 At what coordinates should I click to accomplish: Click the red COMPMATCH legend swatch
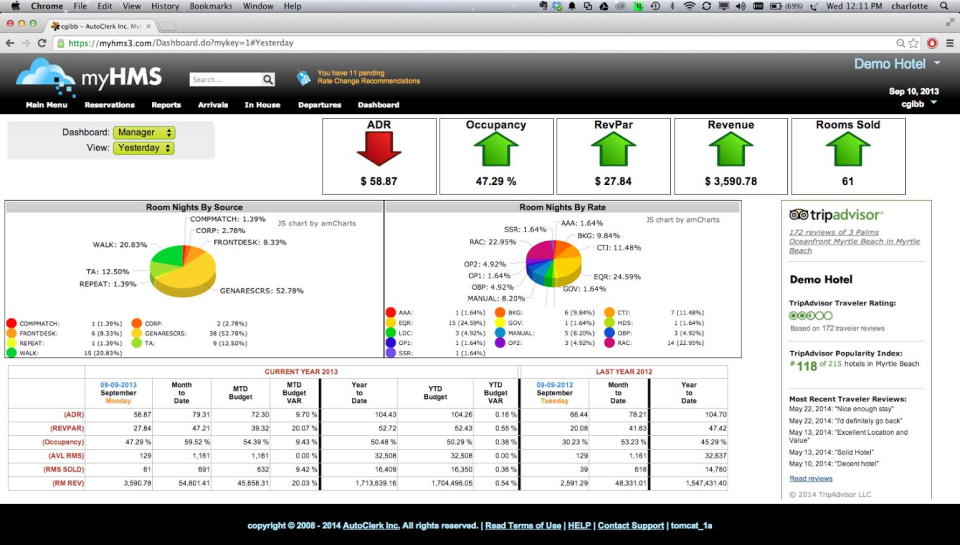click(11, 323)
